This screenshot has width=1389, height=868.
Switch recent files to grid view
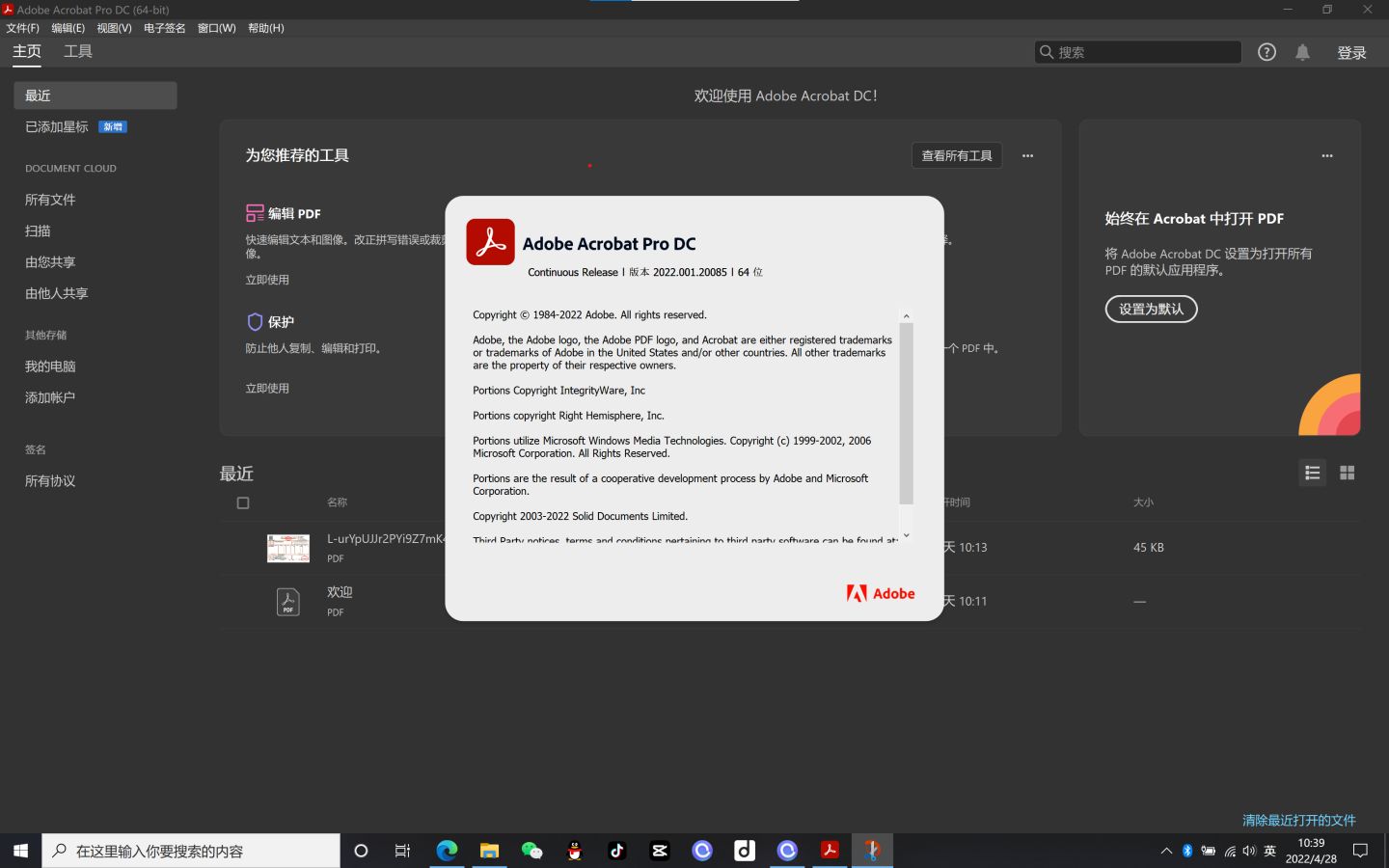1347,473
